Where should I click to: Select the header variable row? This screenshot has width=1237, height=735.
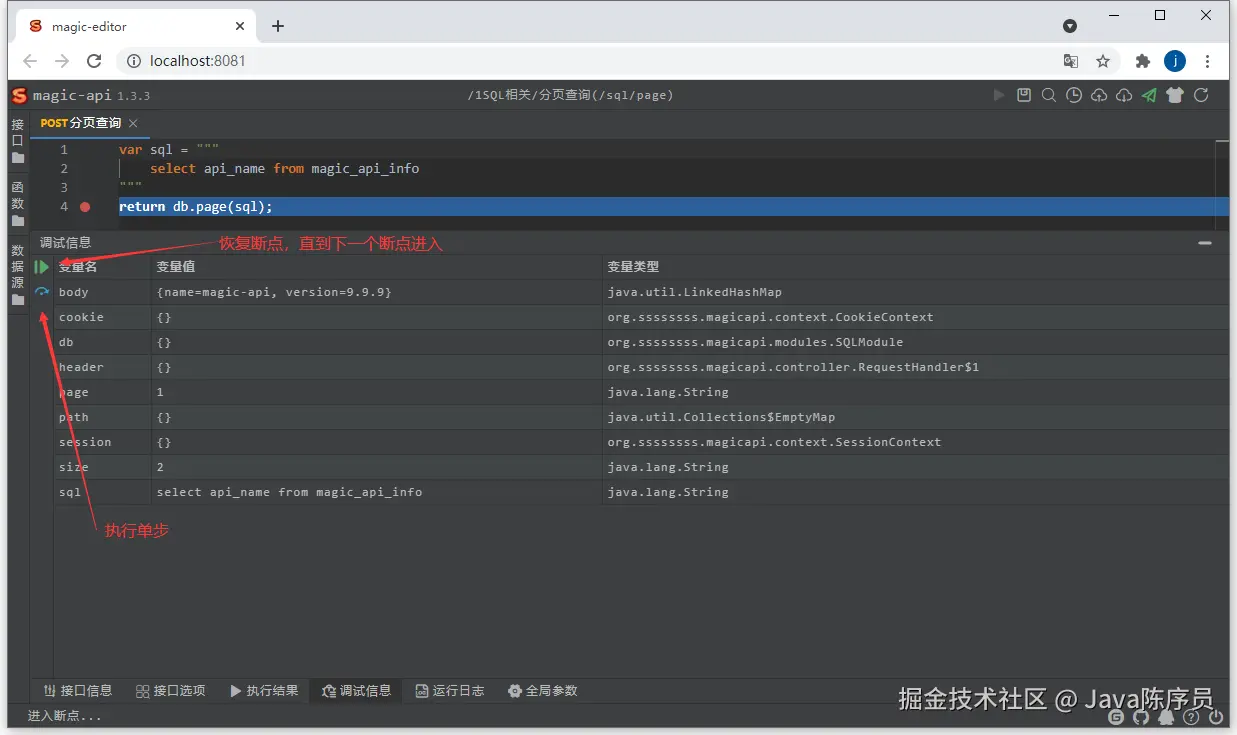click(641, 367)
